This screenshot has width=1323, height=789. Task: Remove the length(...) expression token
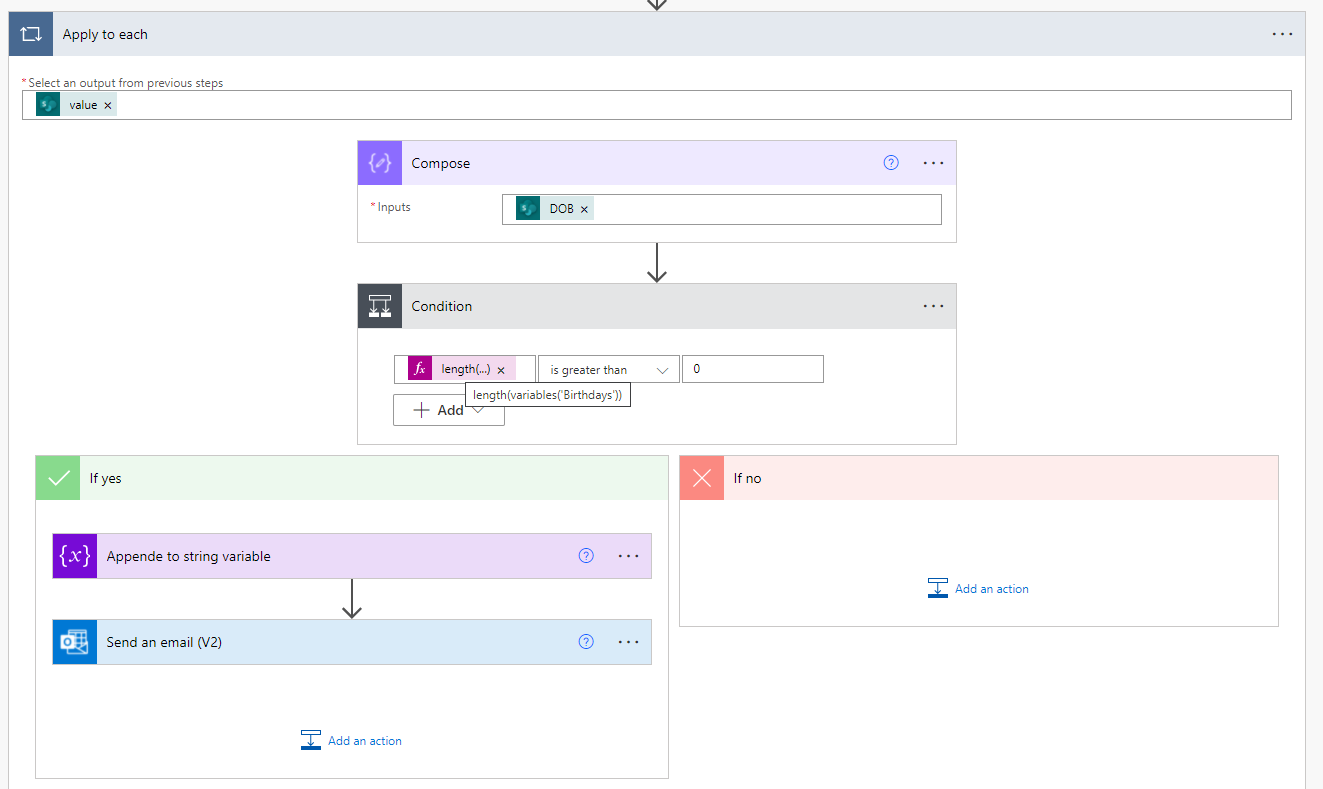[x=501, y=370]
